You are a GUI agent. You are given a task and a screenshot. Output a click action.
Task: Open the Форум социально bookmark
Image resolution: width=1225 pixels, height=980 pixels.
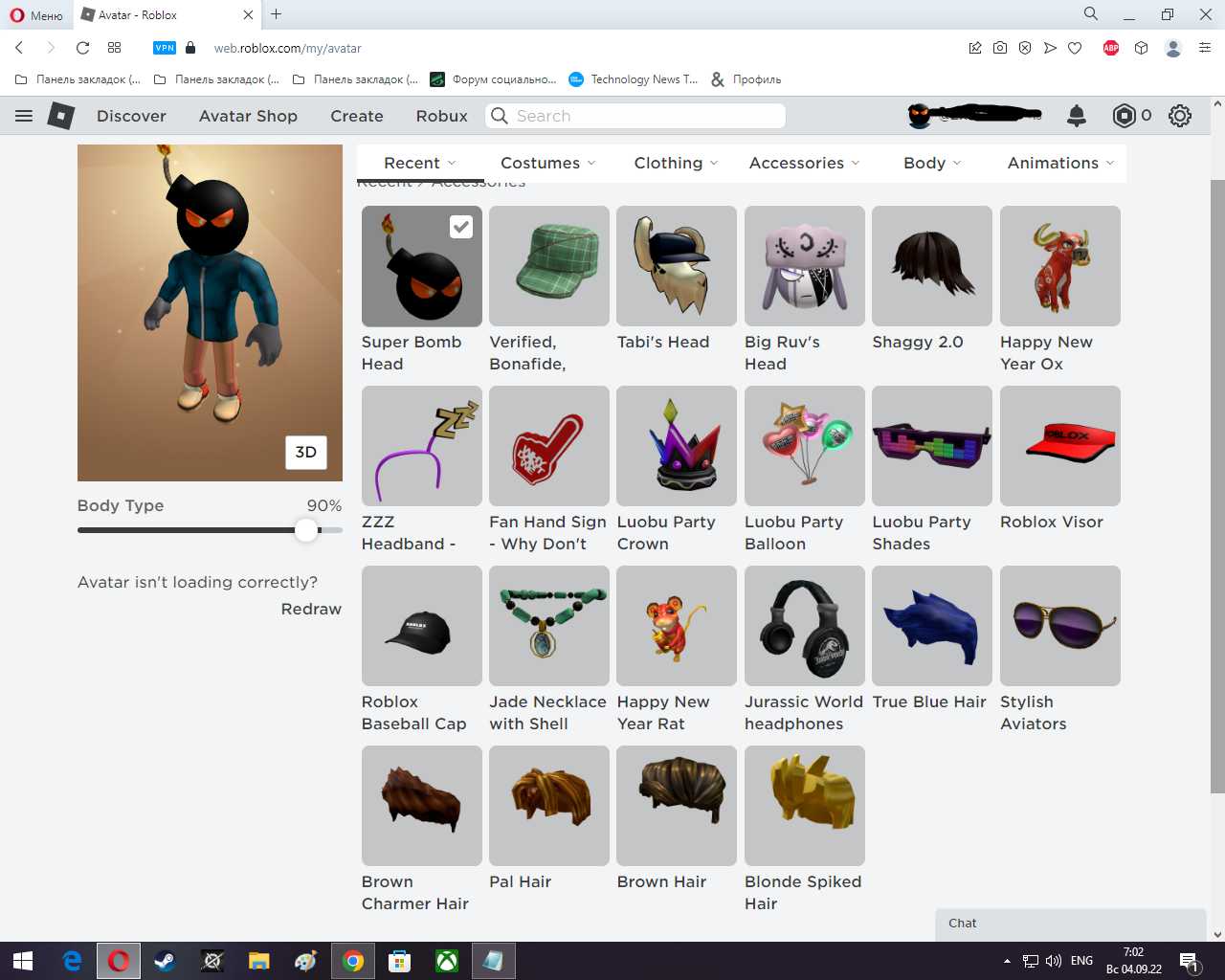494,79
